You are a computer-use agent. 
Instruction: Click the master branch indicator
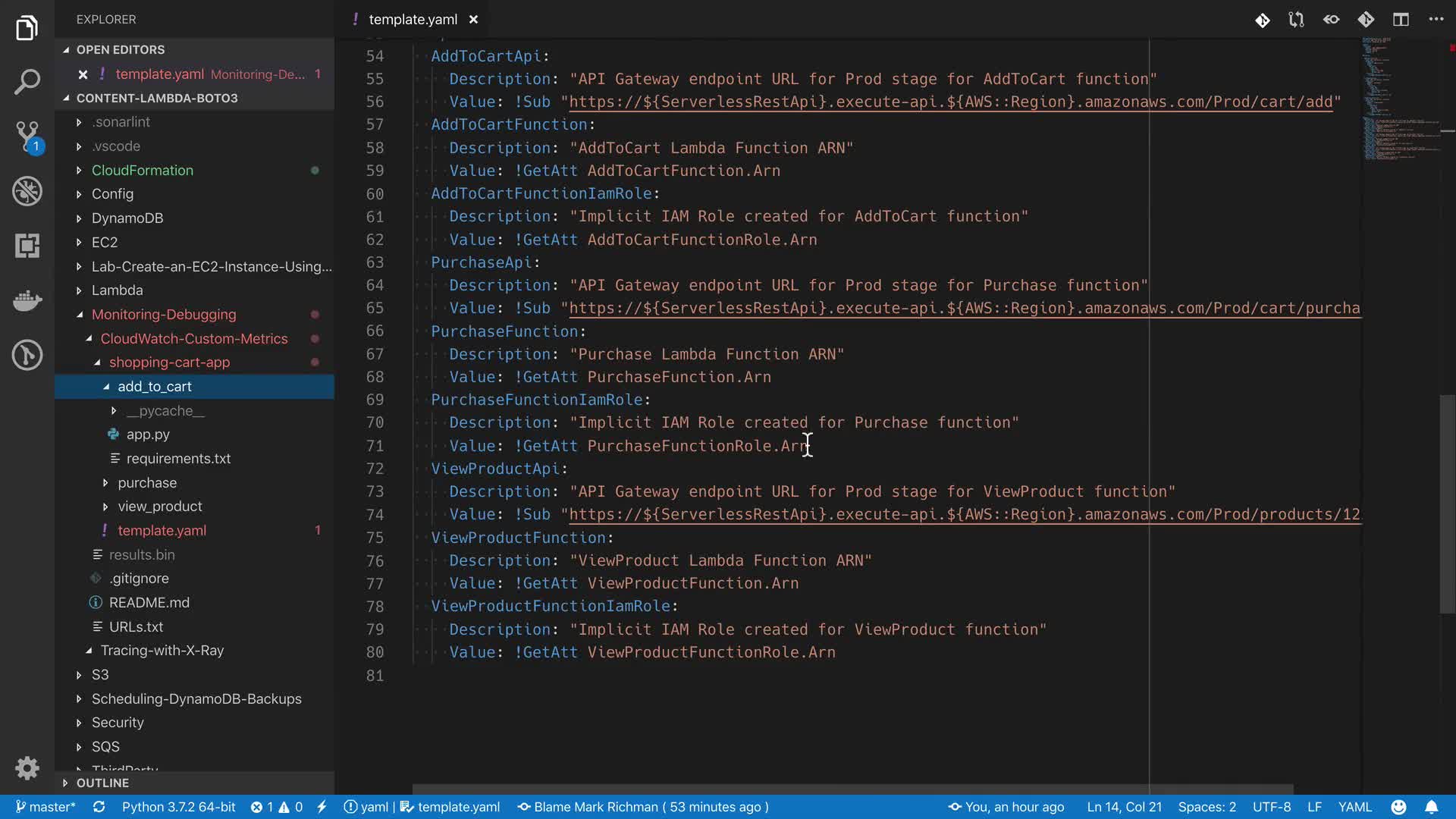click(45, 807)
